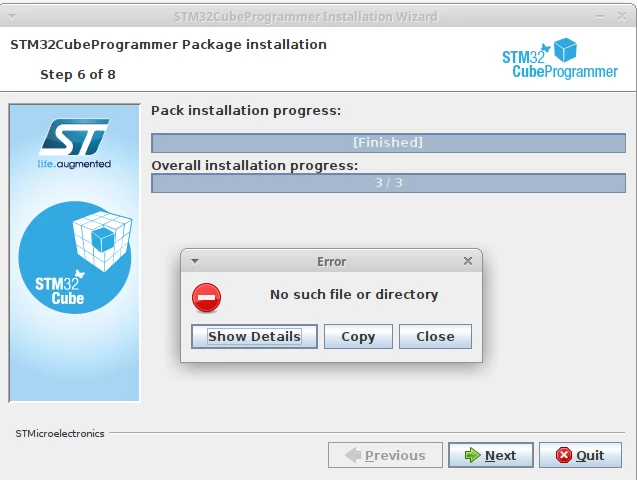Click the 'Step 6 of 8' label

(x=78, y=74)
